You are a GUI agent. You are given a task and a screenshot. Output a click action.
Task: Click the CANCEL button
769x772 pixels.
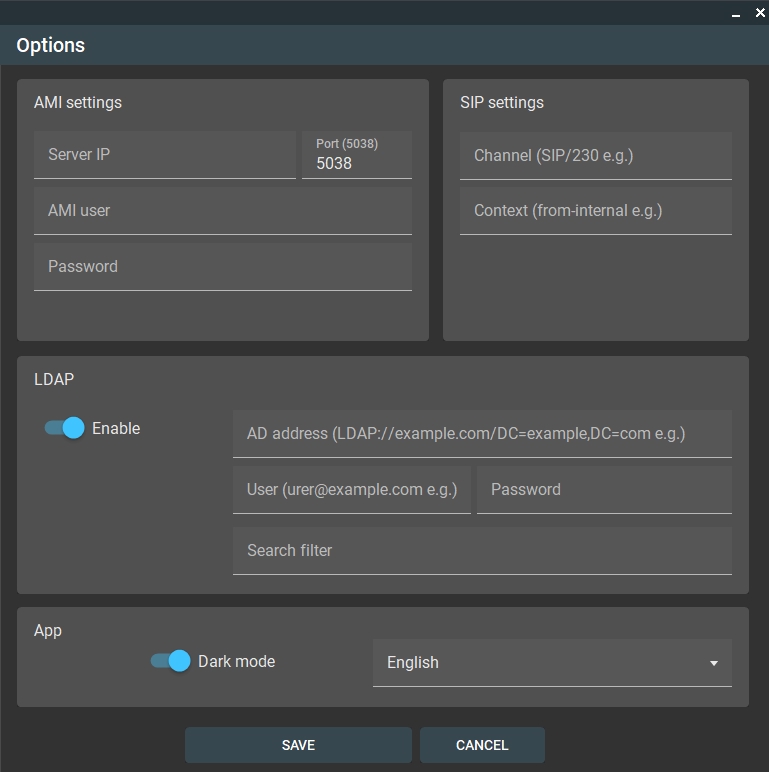(x=482, y=745)
